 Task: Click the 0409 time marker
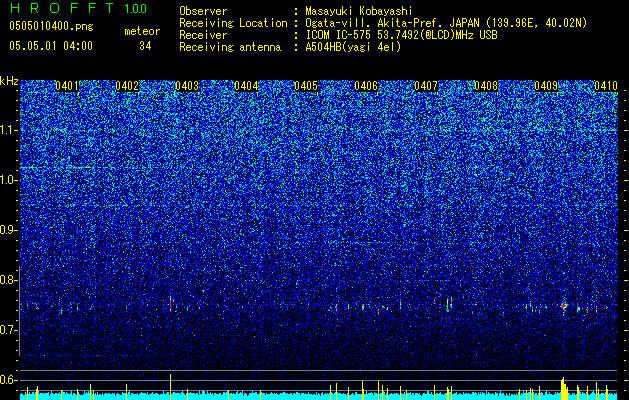[546, 86]
